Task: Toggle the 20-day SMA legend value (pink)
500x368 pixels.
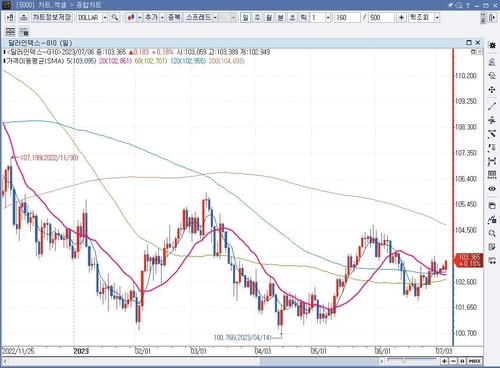Action: click(x=115, y=61)
